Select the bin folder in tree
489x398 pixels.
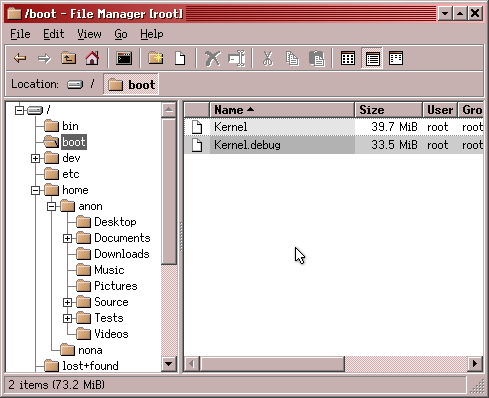[62, 126]
